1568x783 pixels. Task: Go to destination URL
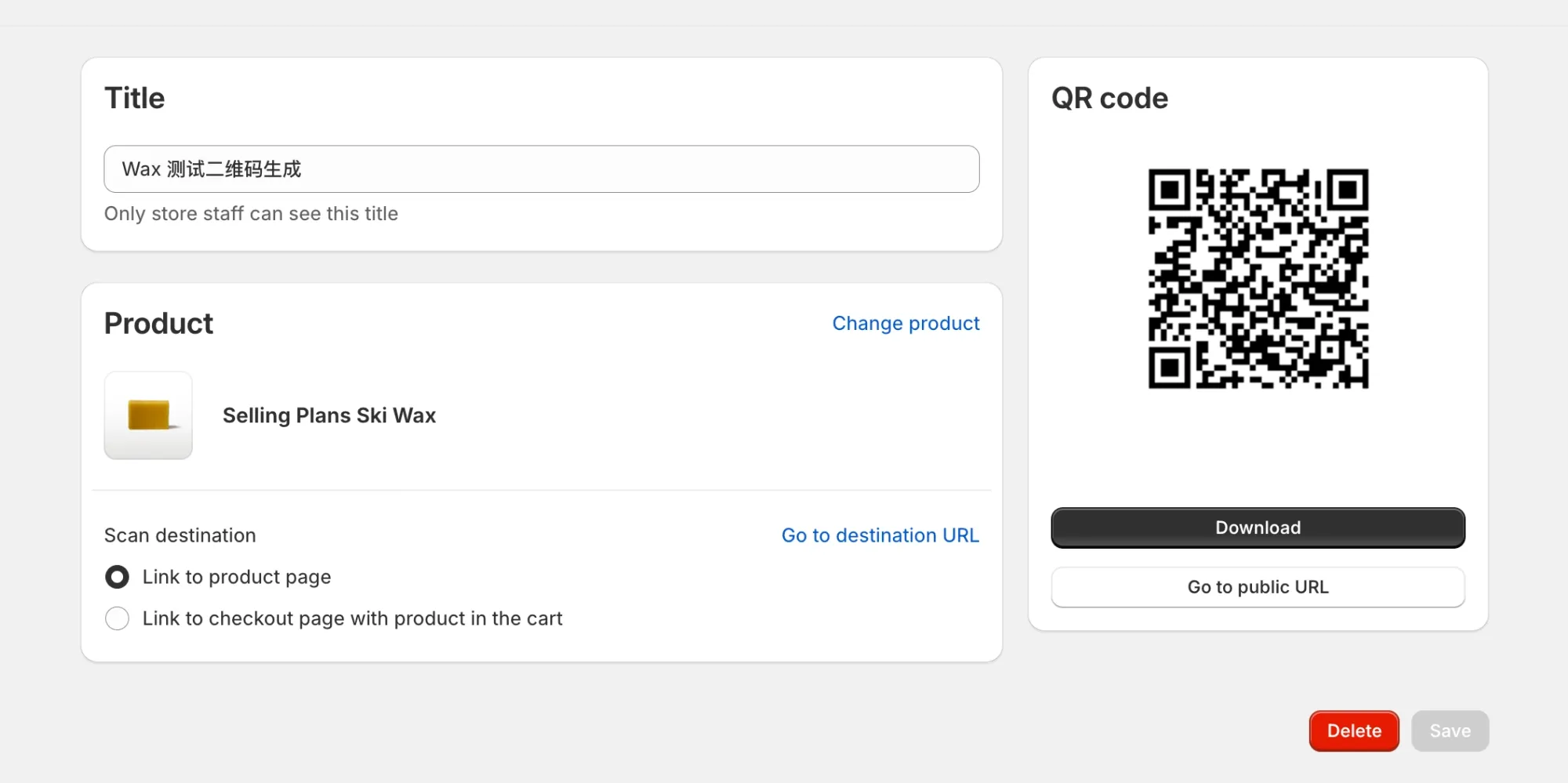(880, 535)
